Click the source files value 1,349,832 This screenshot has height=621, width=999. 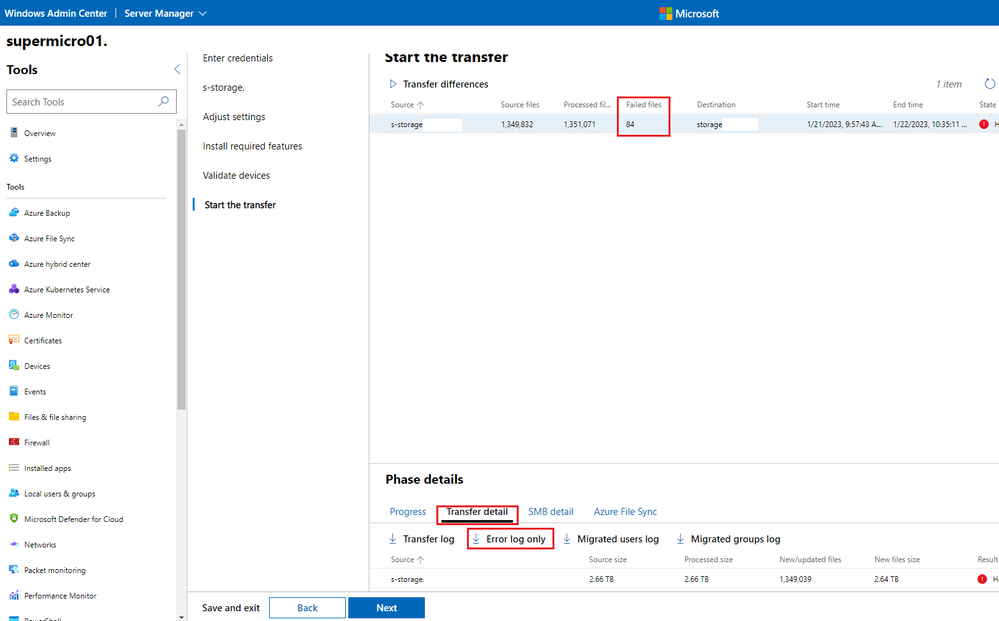tap(517, 124)
